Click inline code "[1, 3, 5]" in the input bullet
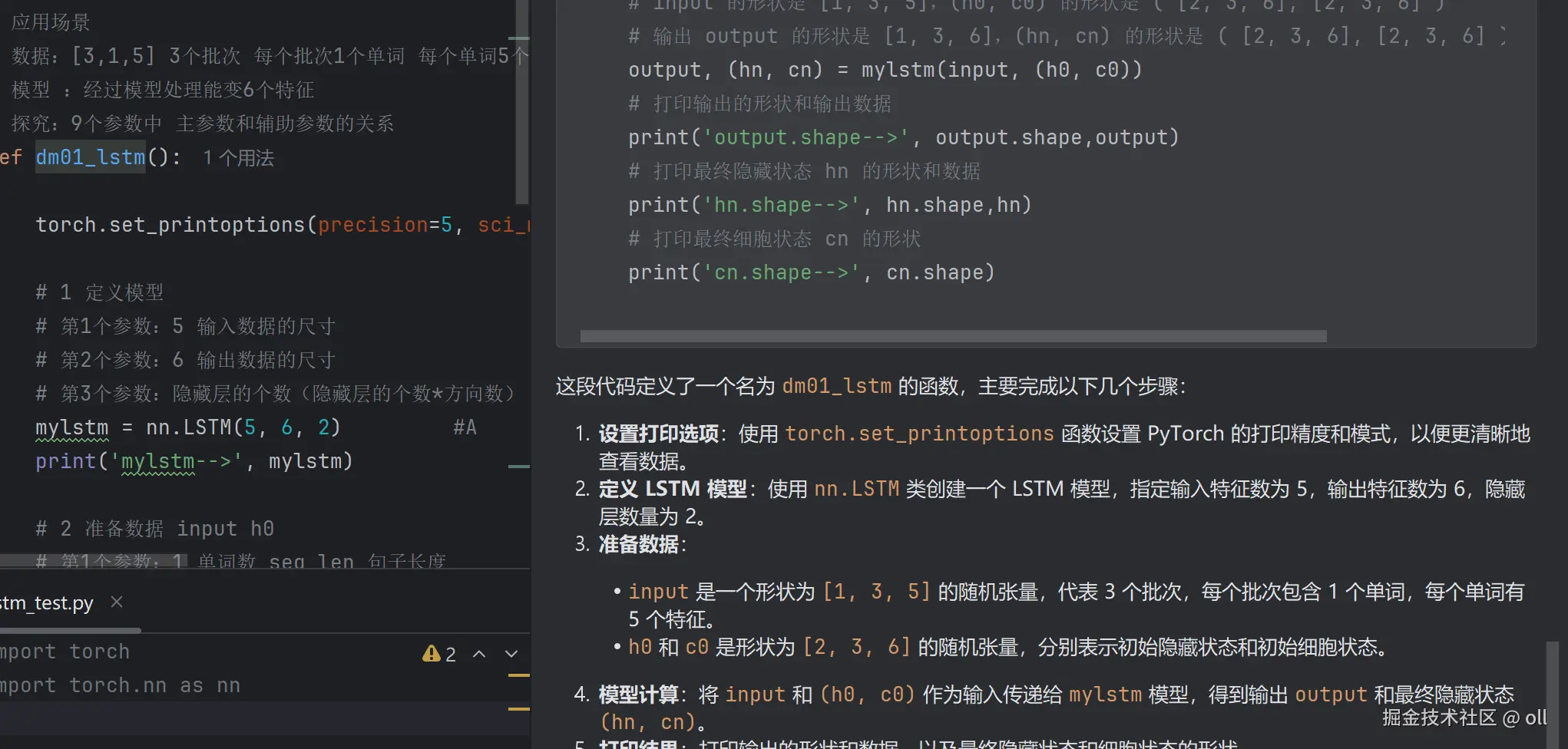1568x749 pixels. [x=877, y=592]
